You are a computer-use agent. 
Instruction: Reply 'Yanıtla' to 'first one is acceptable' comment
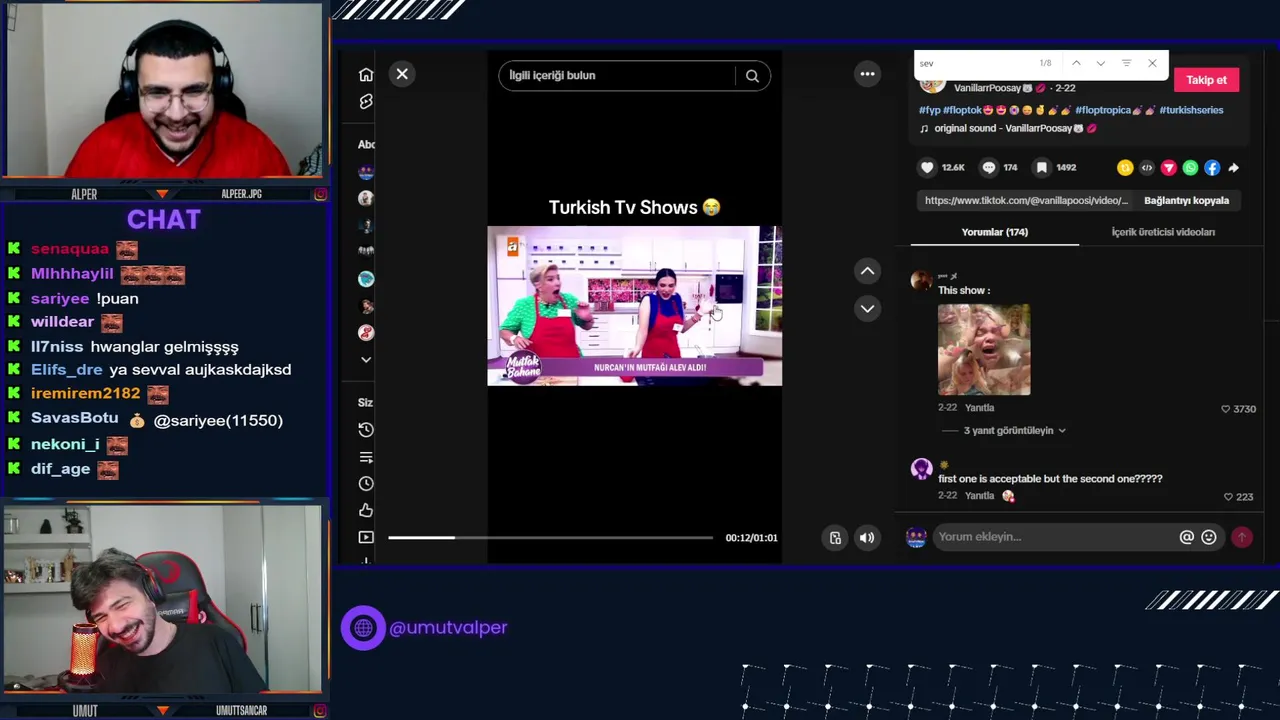(x=979, y=496)
